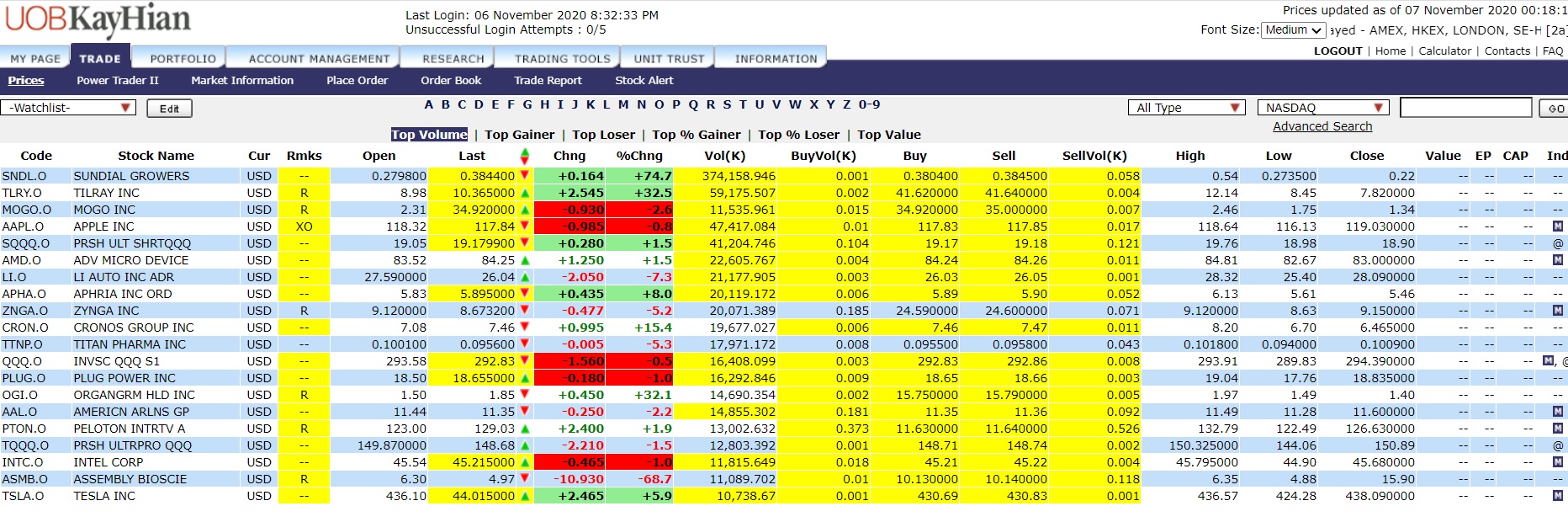Open the Calculator link

1444,51
